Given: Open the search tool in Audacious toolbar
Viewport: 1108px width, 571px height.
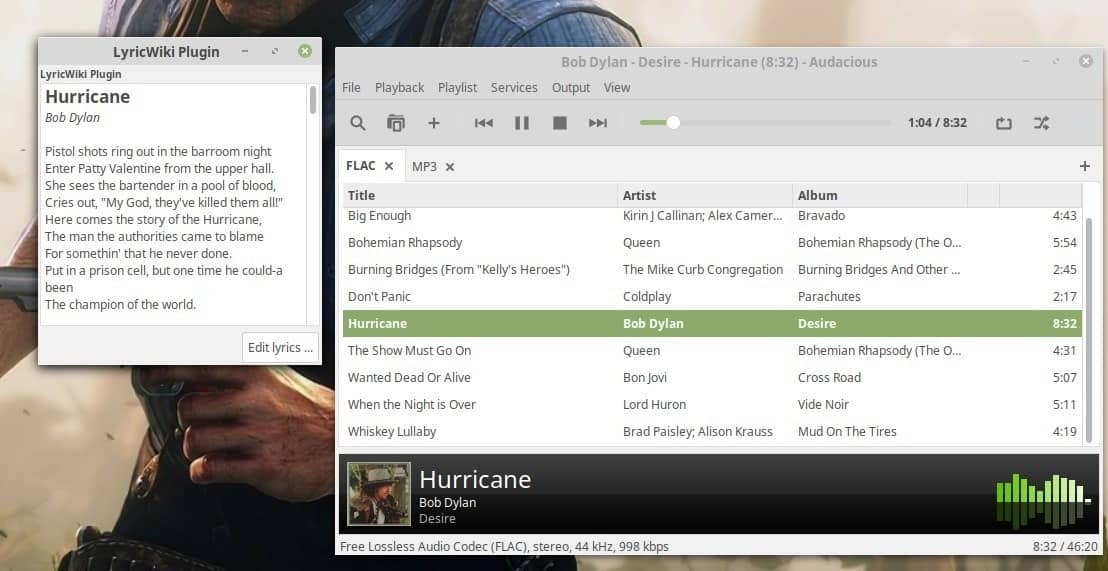Looking at the screenshot, I should coord(358,123).
